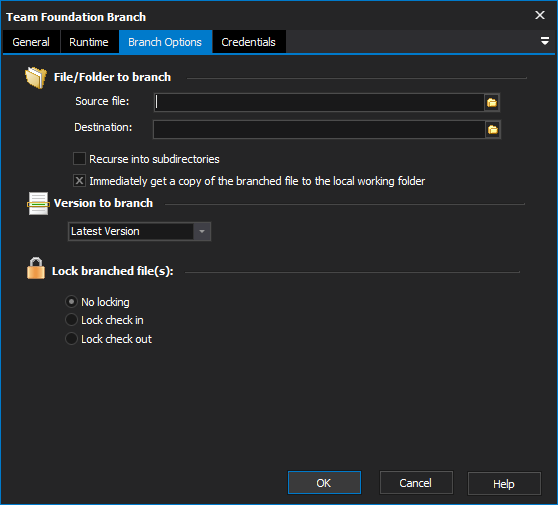Click the Source file browse folder icon

pyautogui.click(x=492, y=103)
